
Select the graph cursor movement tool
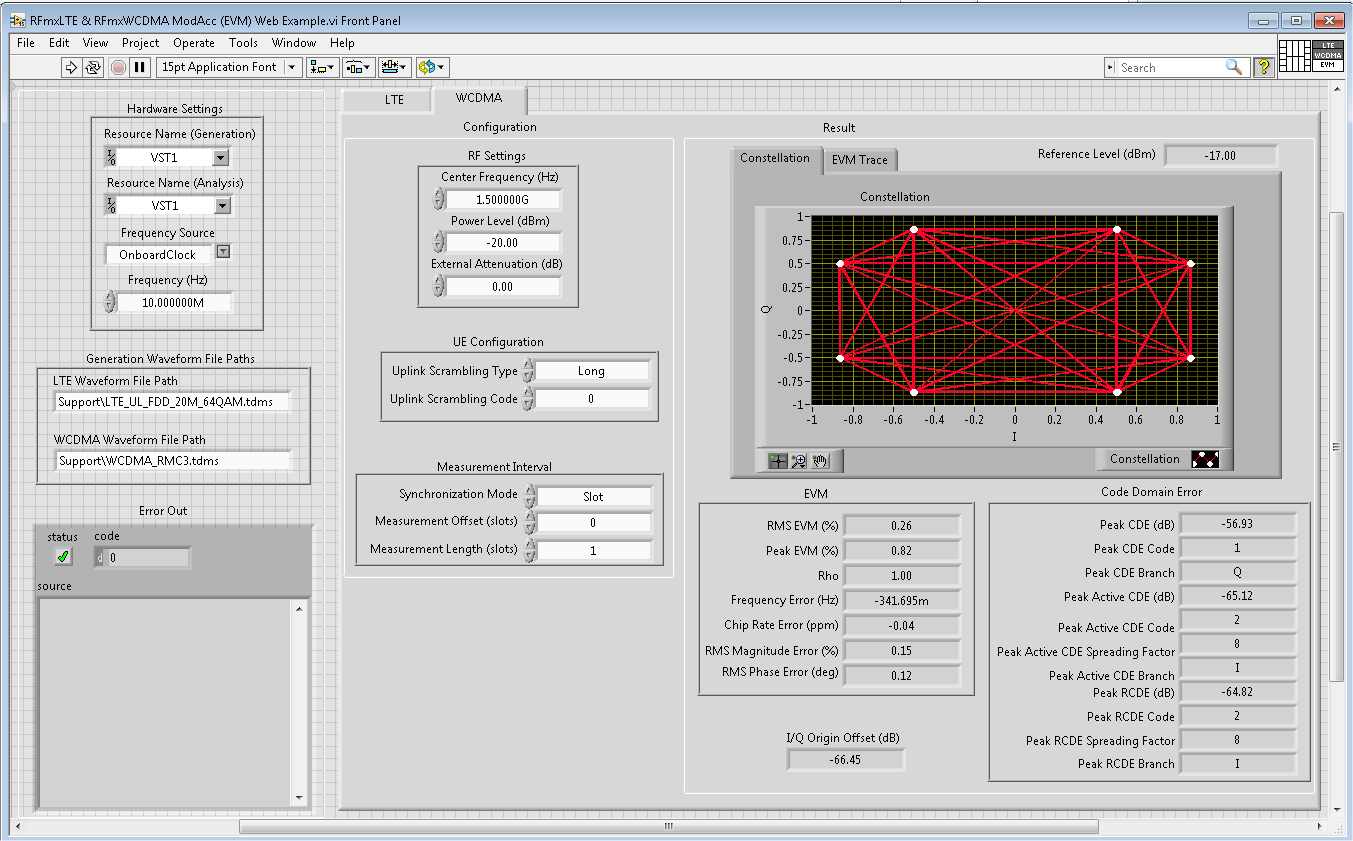tap(777, 461)
